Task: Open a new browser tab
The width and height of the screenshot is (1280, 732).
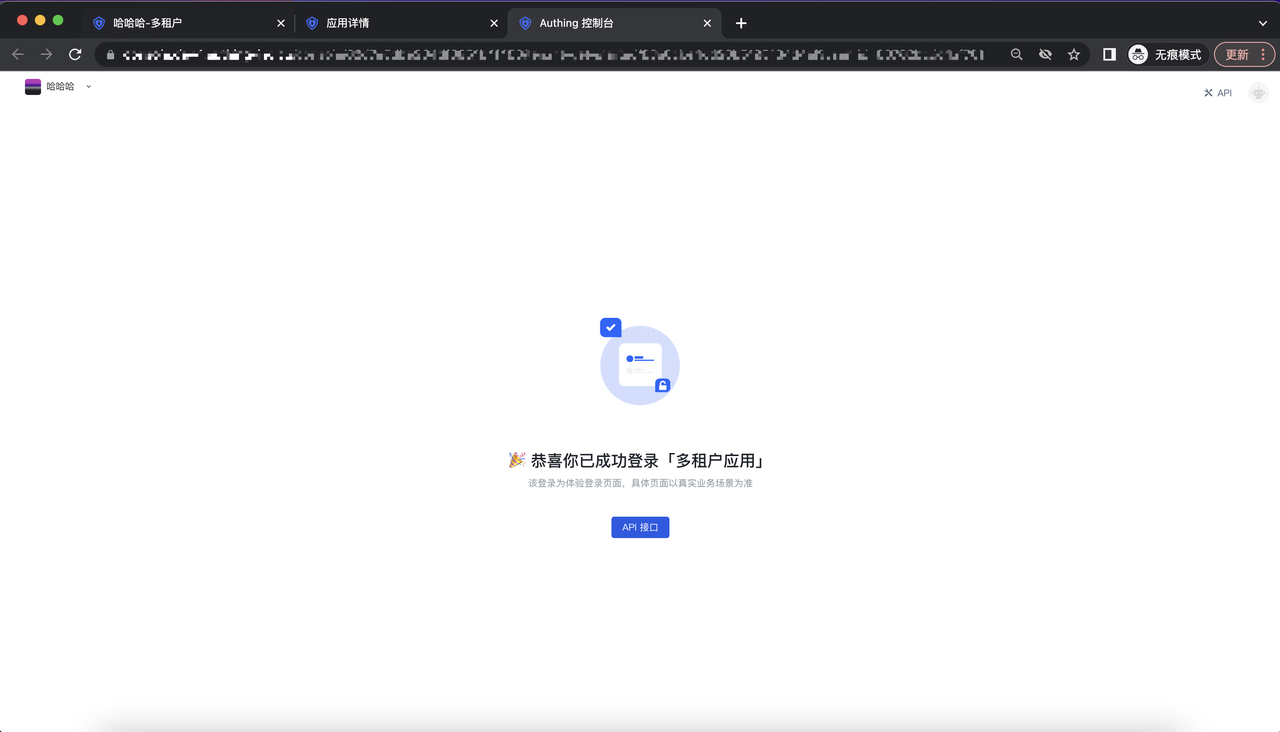Action: point(741,23)
